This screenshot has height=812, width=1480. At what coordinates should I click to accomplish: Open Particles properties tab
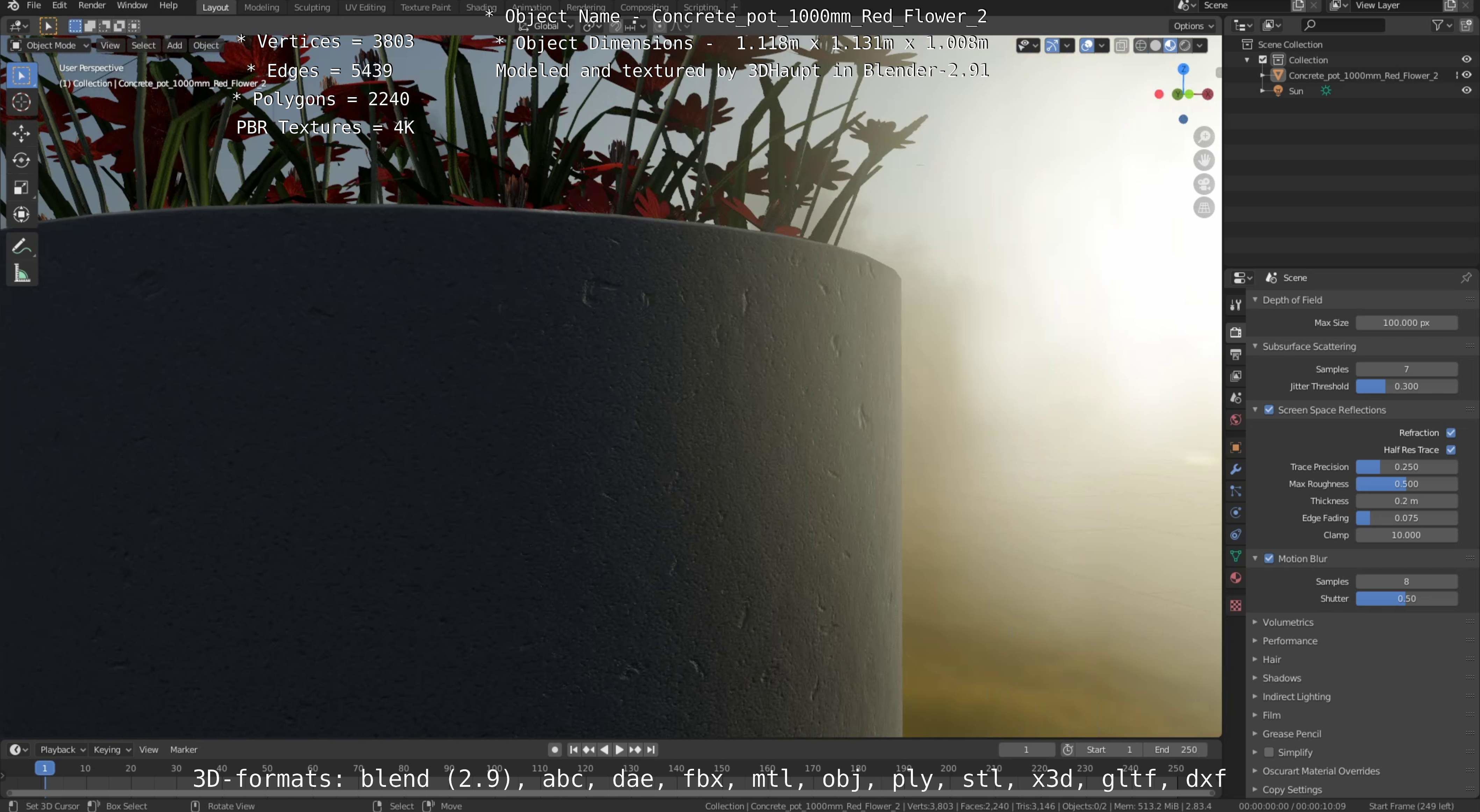1235,491
